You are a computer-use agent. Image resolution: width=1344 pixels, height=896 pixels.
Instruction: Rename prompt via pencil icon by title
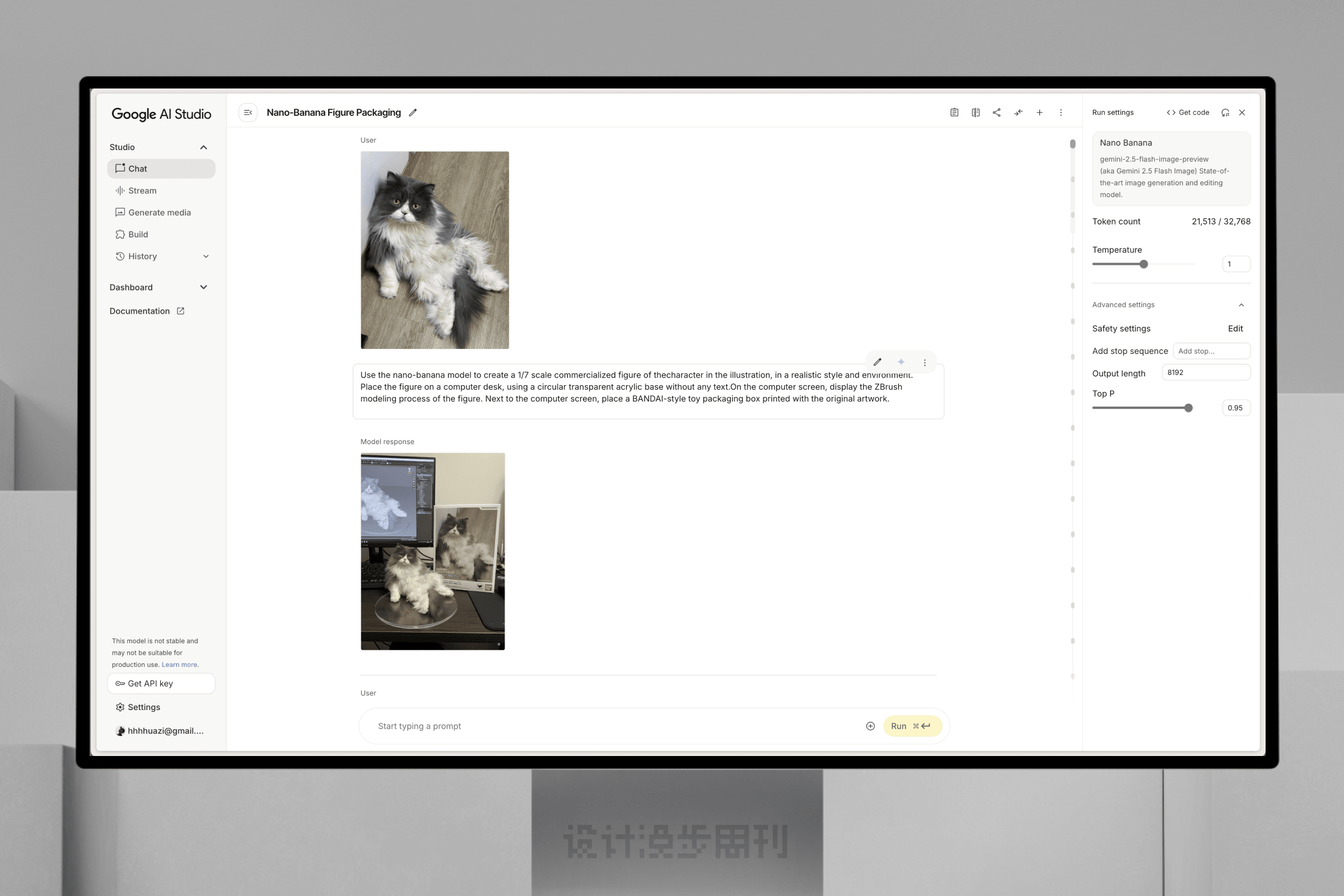click(x=413, y=113)
